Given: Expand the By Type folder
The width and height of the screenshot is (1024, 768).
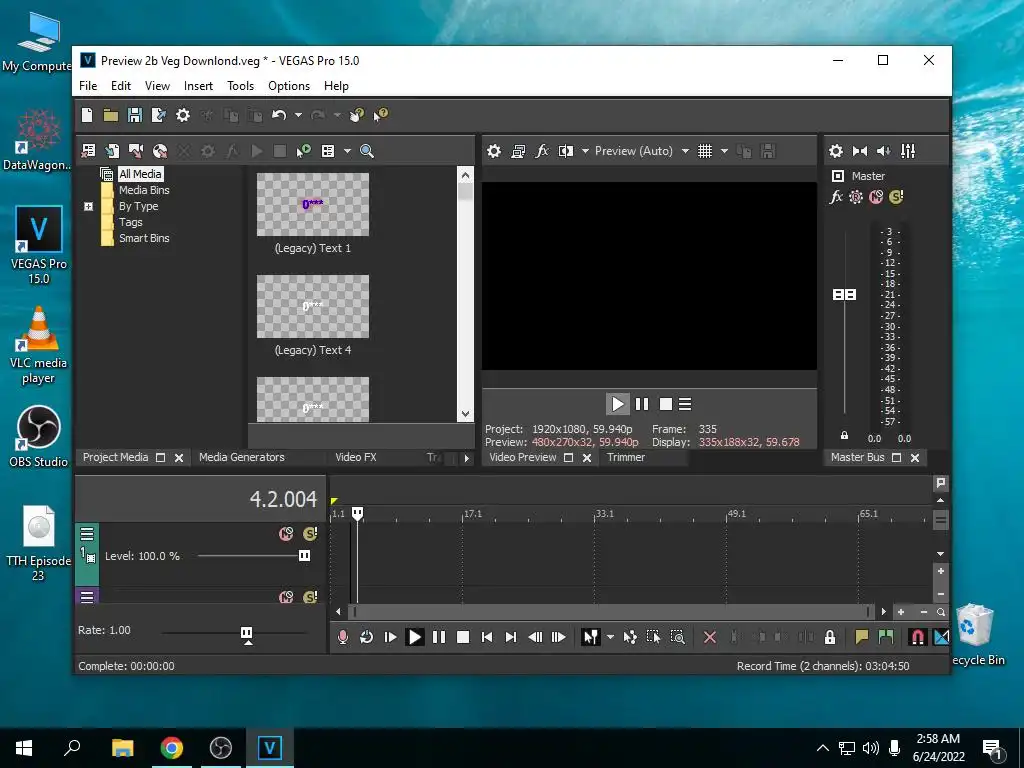Looking at the screenshot, I should point(89,206).
